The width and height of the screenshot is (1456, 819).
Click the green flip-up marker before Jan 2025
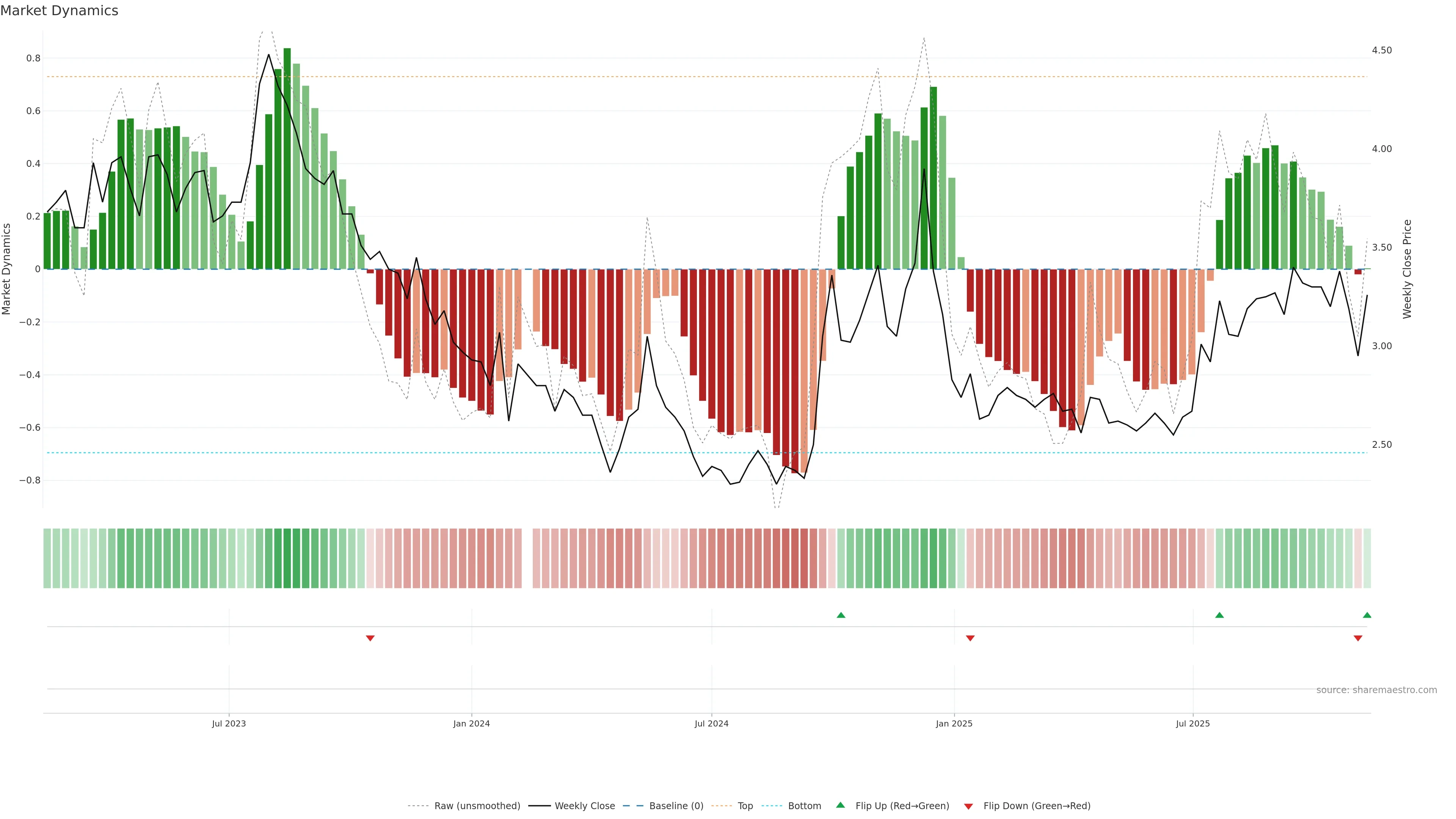[x=841, y=615]
